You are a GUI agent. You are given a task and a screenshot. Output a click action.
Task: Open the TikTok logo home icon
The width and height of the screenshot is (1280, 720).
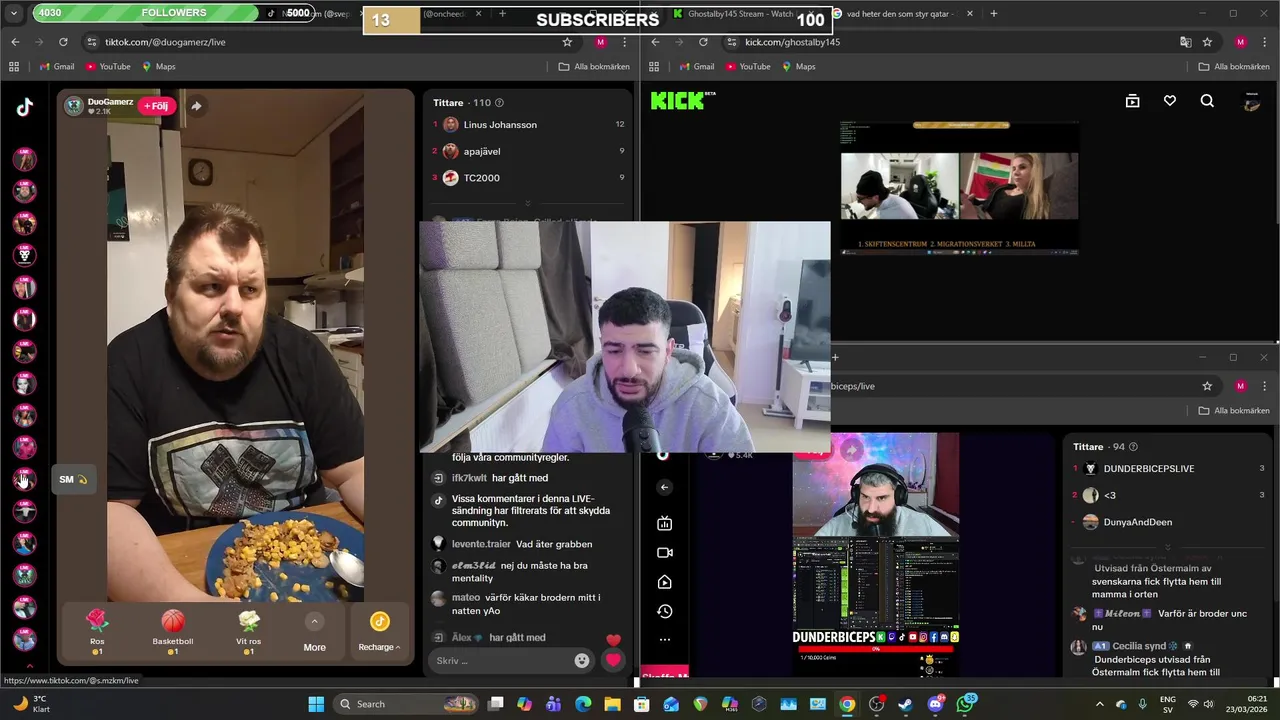(24, 107)
